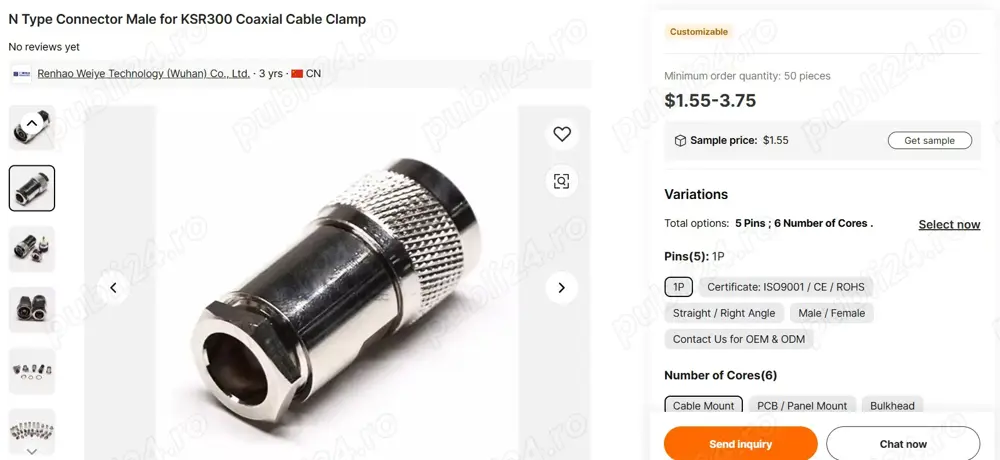
Task: Open image search with camera scan icon
Action: point(562,181)
